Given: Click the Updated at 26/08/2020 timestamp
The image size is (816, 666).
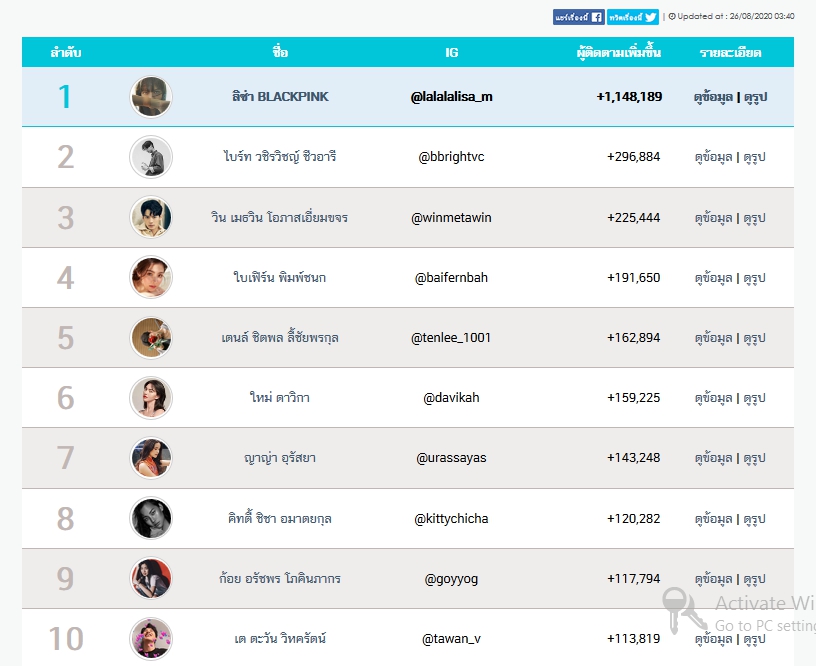Looking at the screenshot, I should tap(732, 17).
